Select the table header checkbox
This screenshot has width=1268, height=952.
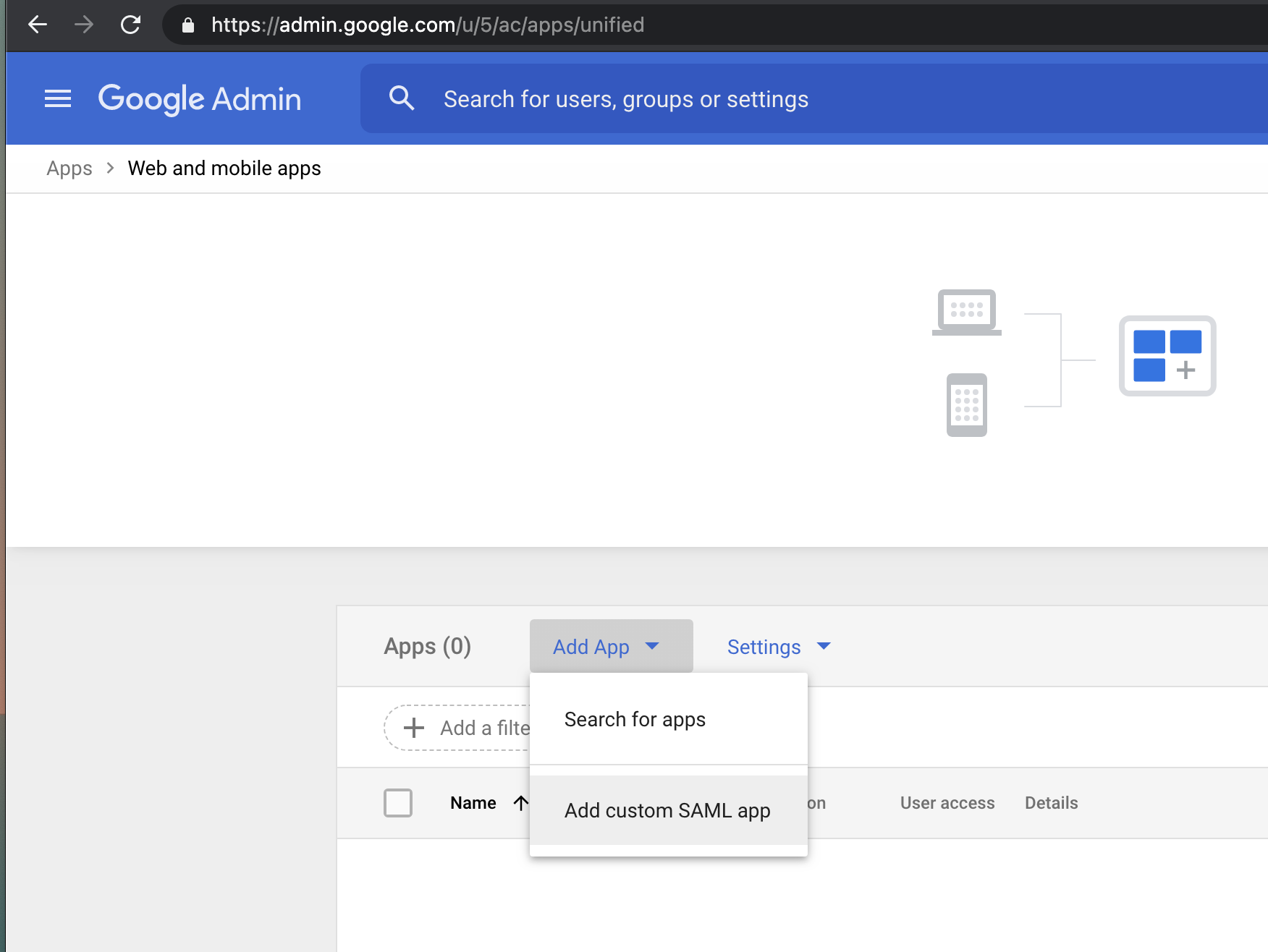tap(398, 802)
